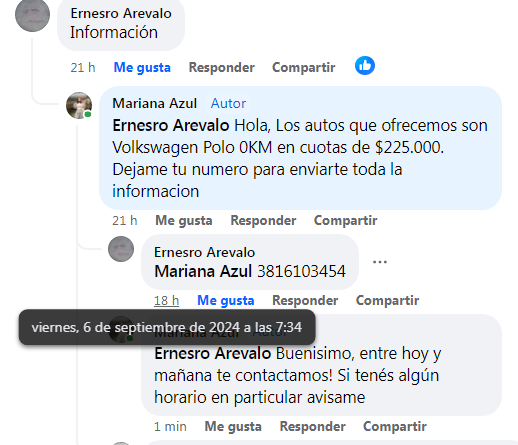Click Responder under the Buenisimo reply

tap(313, 427)
